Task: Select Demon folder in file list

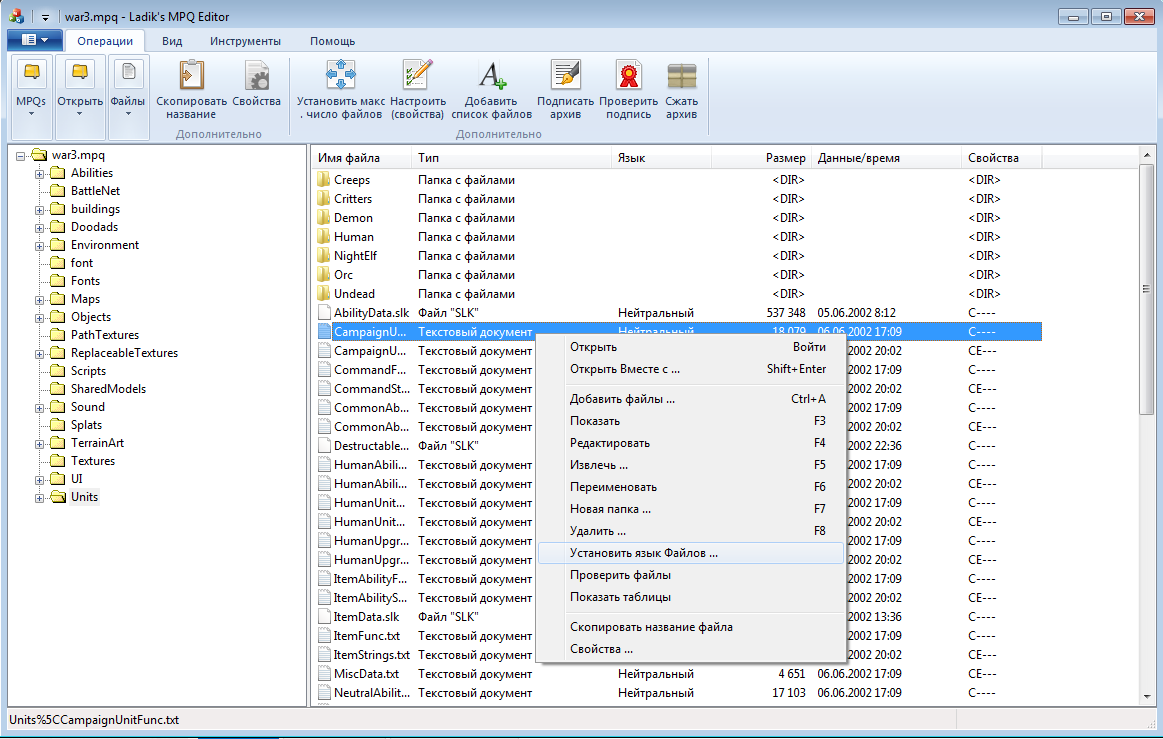Action: click(353, 218)
